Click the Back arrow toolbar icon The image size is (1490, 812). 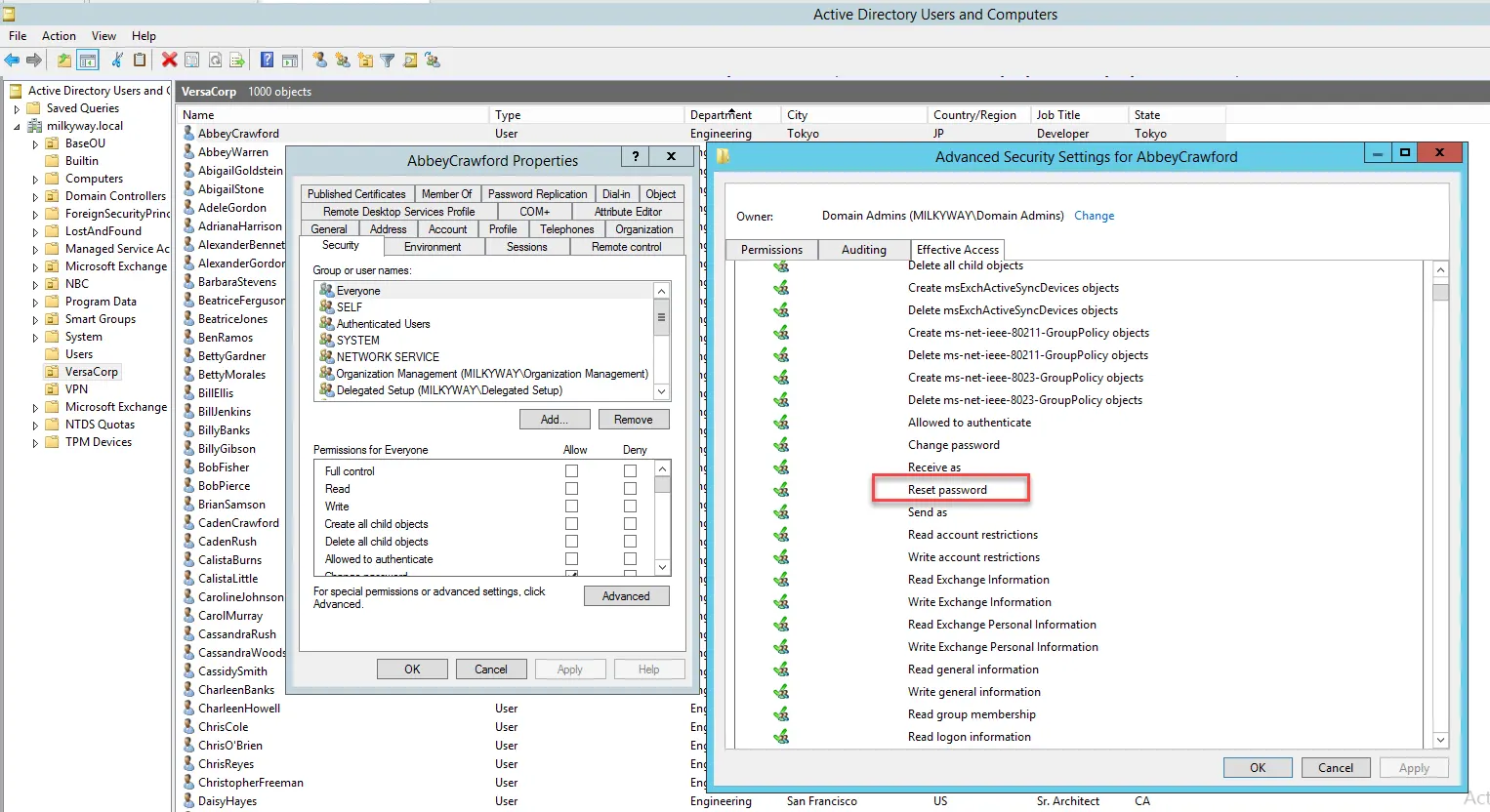pos(12,61)
